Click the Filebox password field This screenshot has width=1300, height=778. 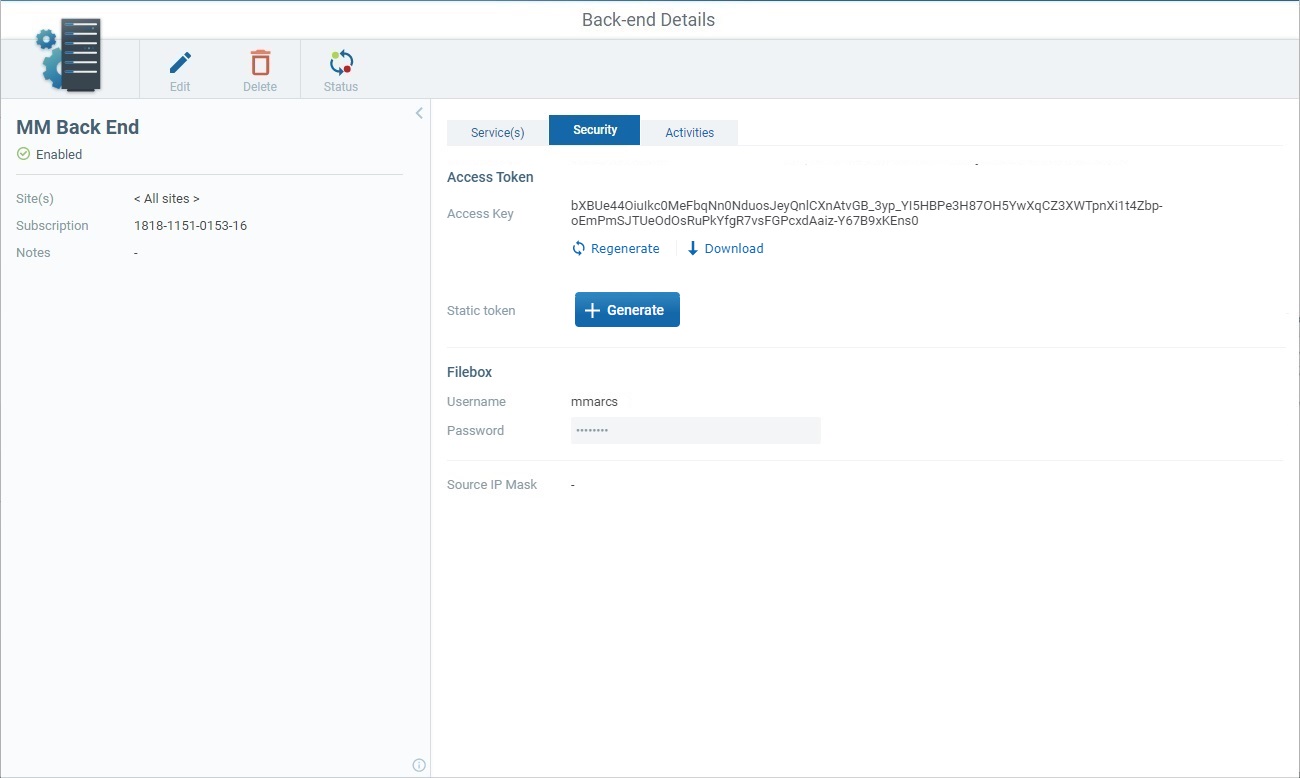pyautogui.click(x=695, y=430)
